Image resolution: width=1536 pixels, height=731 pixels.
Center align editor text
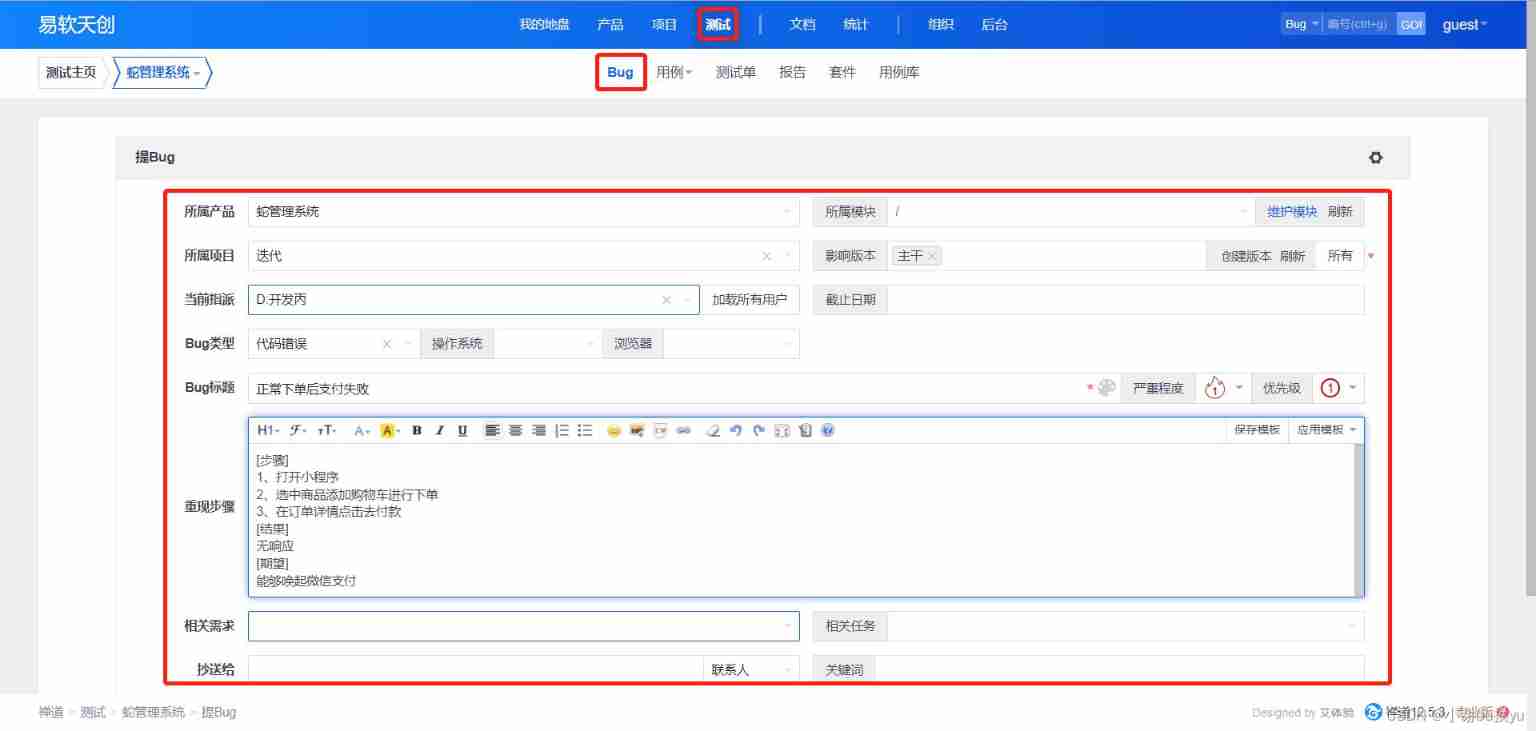point(515,430)
